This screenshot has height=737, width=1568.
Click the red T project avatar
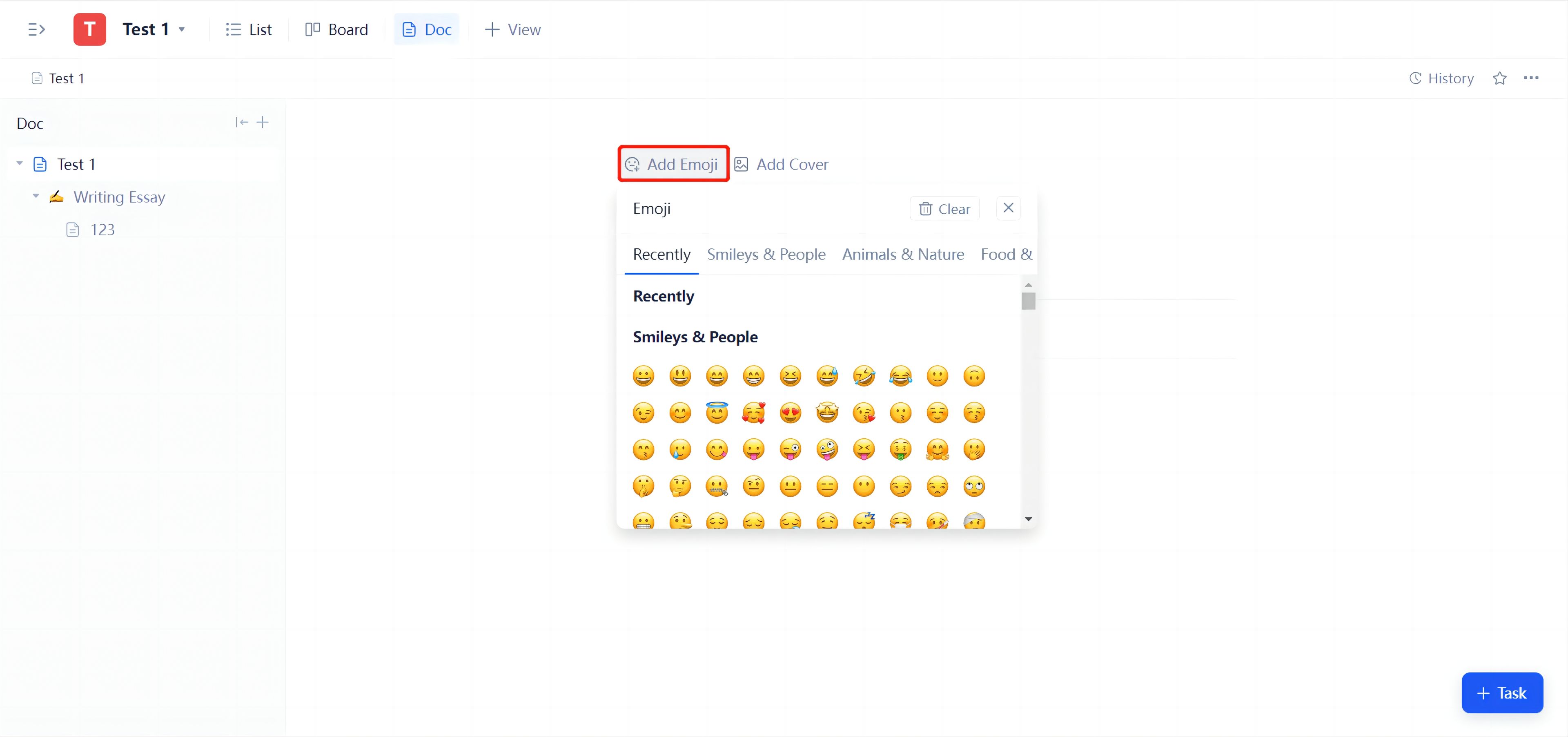tap(89, 29)
